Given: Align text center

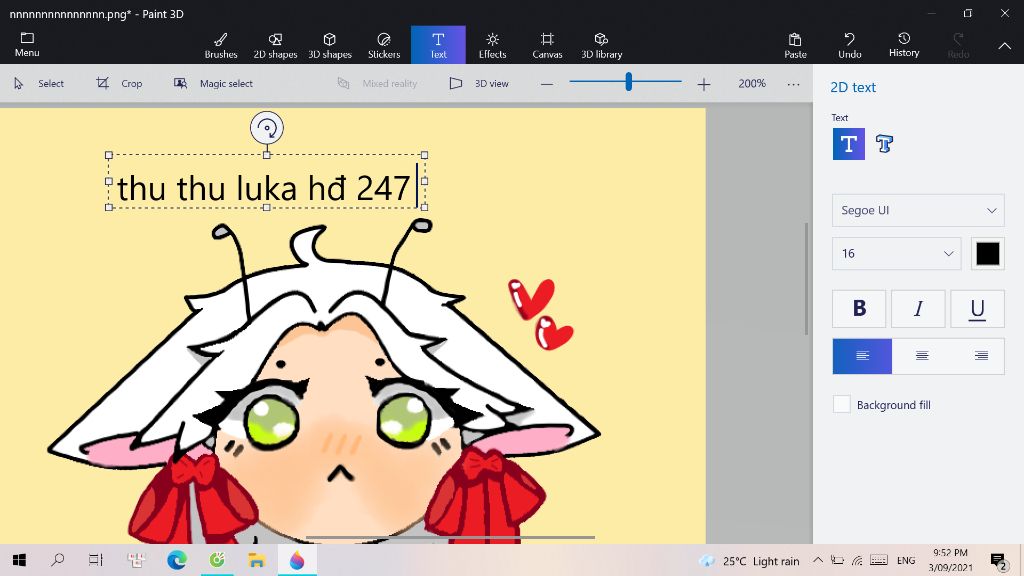Looking at the screenshot, I should 921,356.
